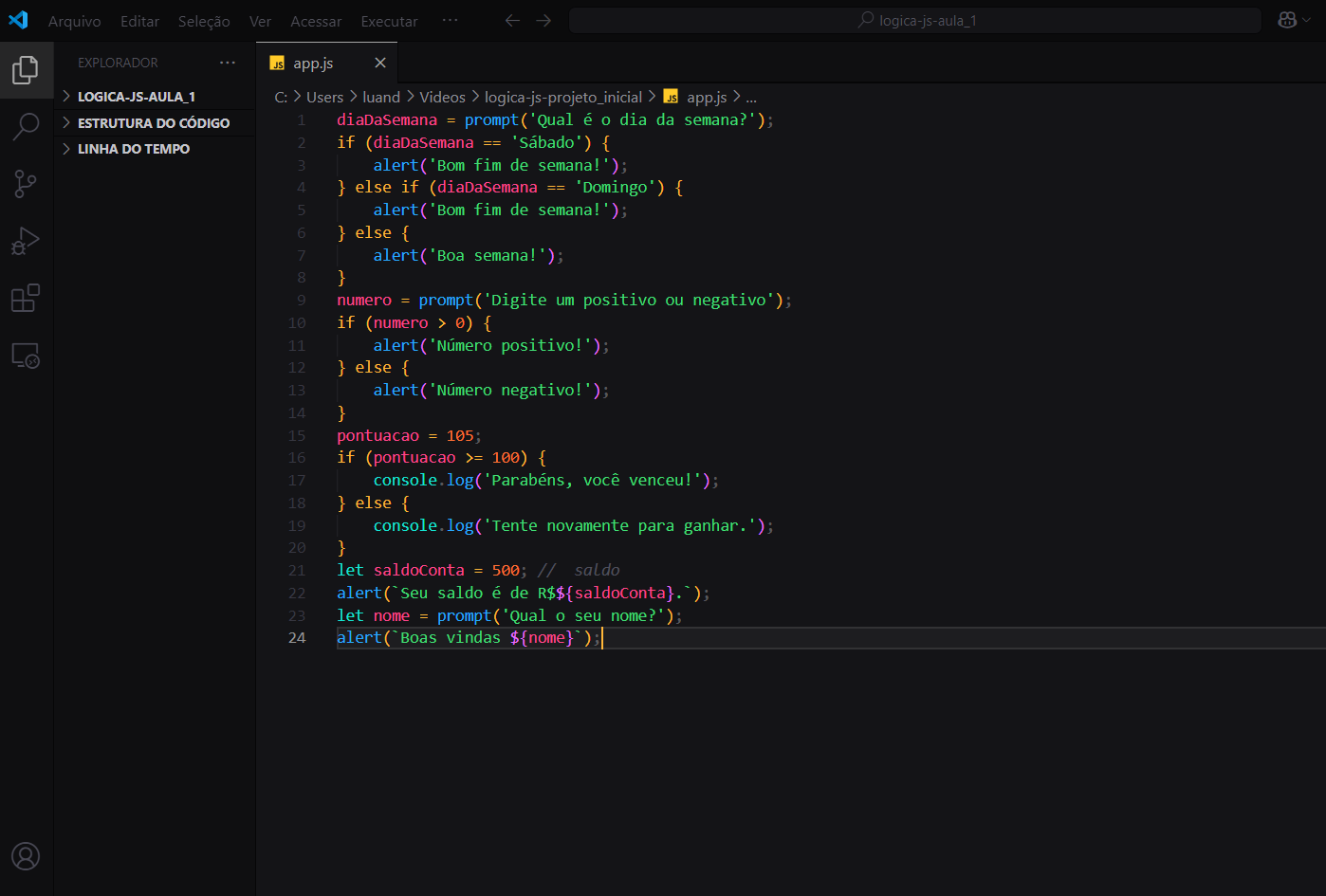Open the Seleção menu

(x=204, y=21)
